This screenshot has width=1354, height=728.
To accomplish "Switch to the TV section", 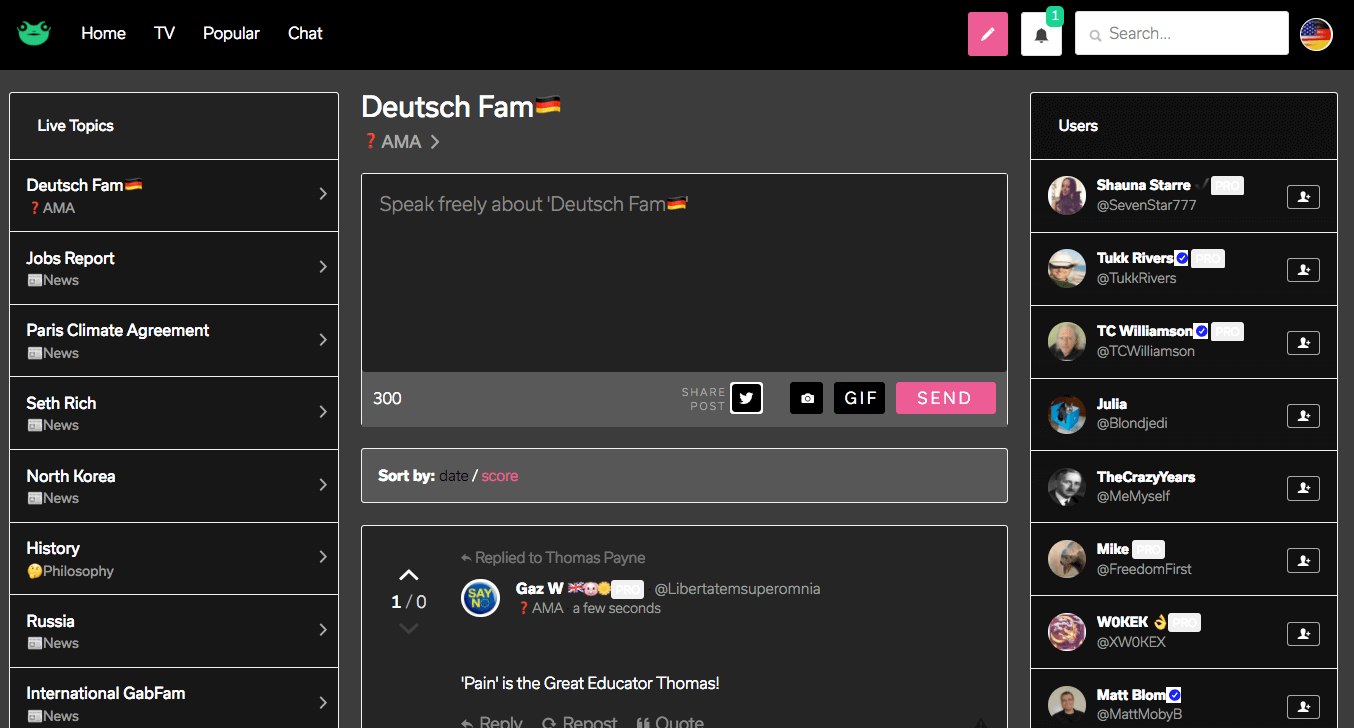I will click(164, 33).
